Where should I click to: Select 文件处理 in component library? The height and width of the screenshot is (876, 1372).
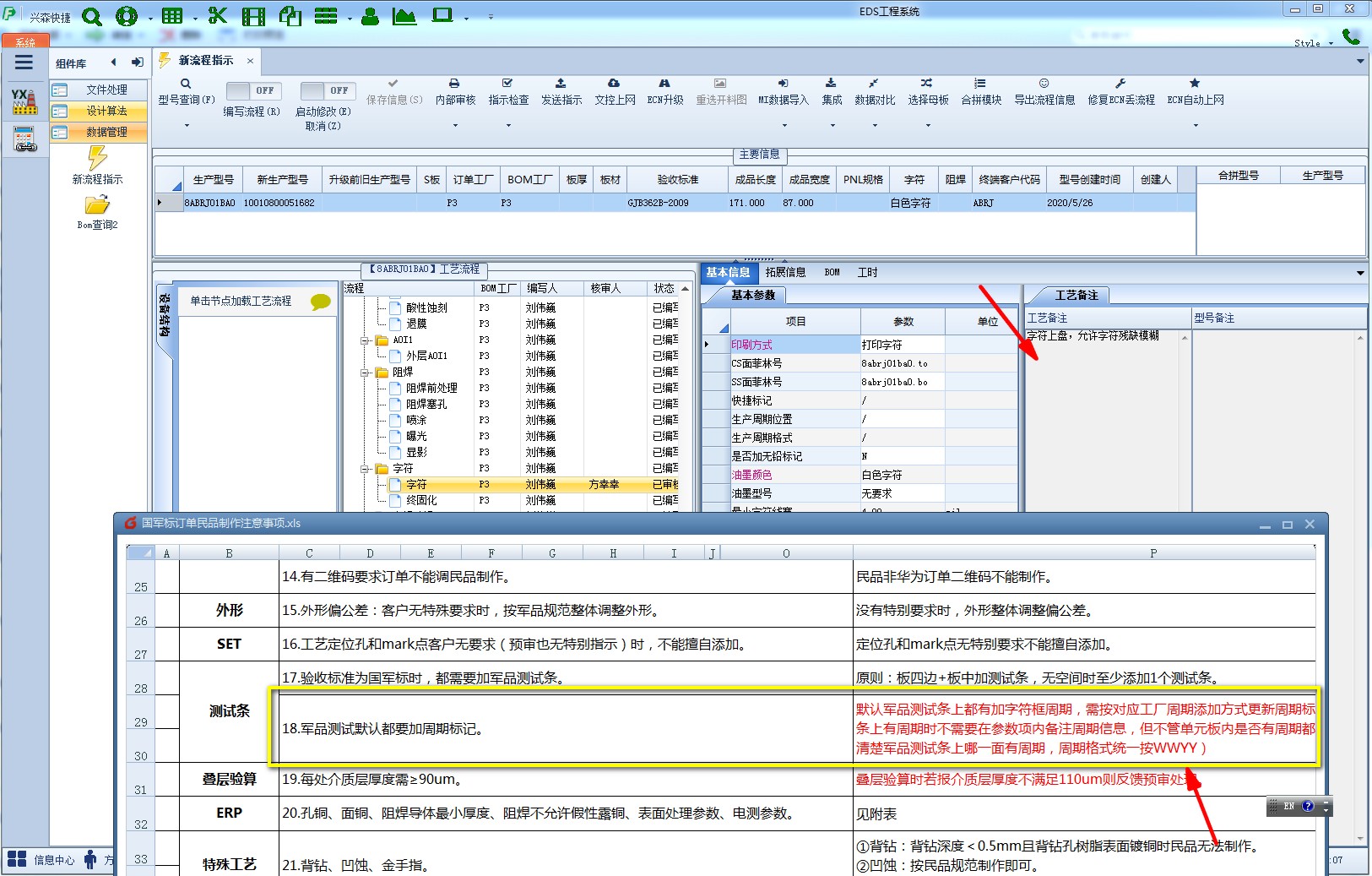[99, 90]
